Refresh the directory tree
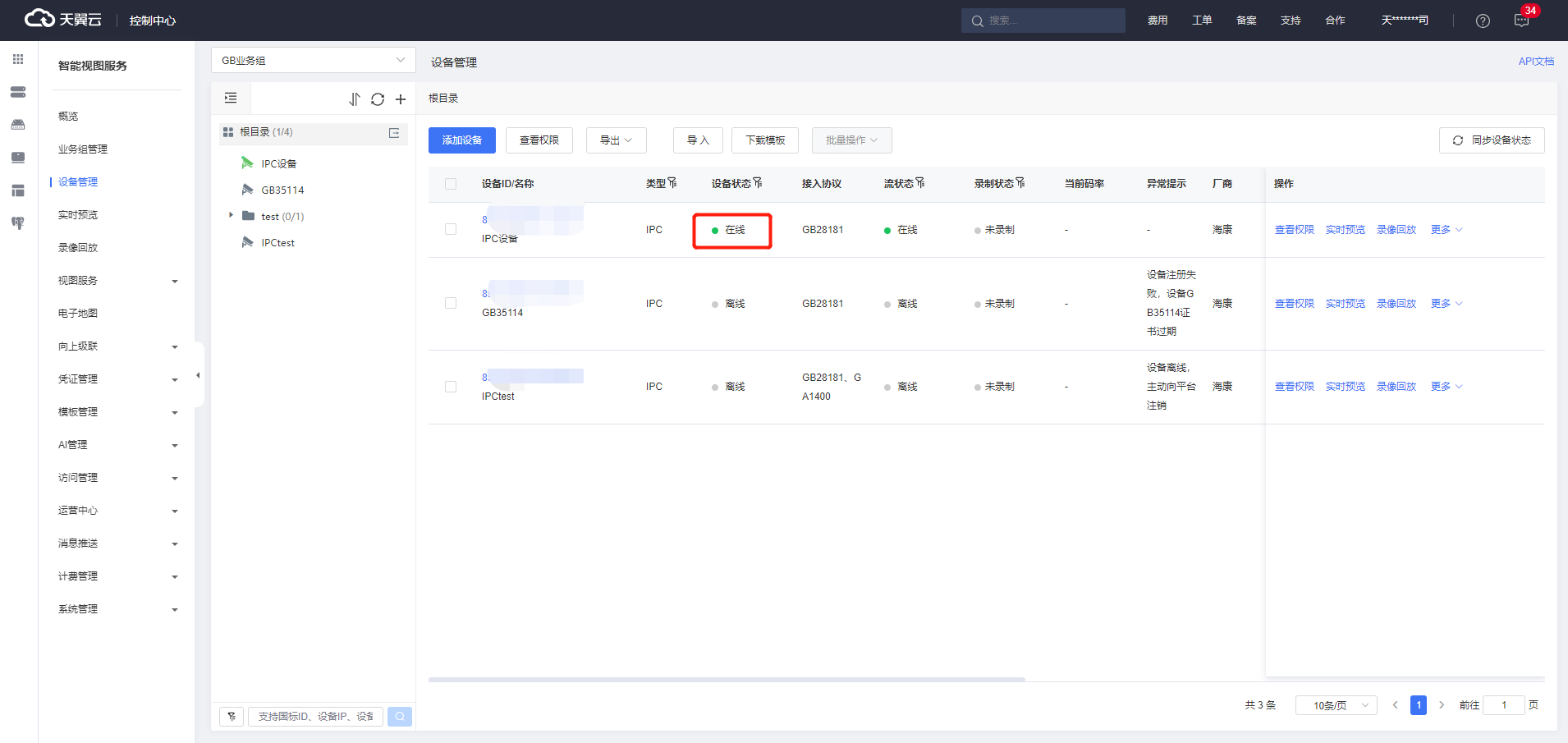 click(x=378, y=99)
